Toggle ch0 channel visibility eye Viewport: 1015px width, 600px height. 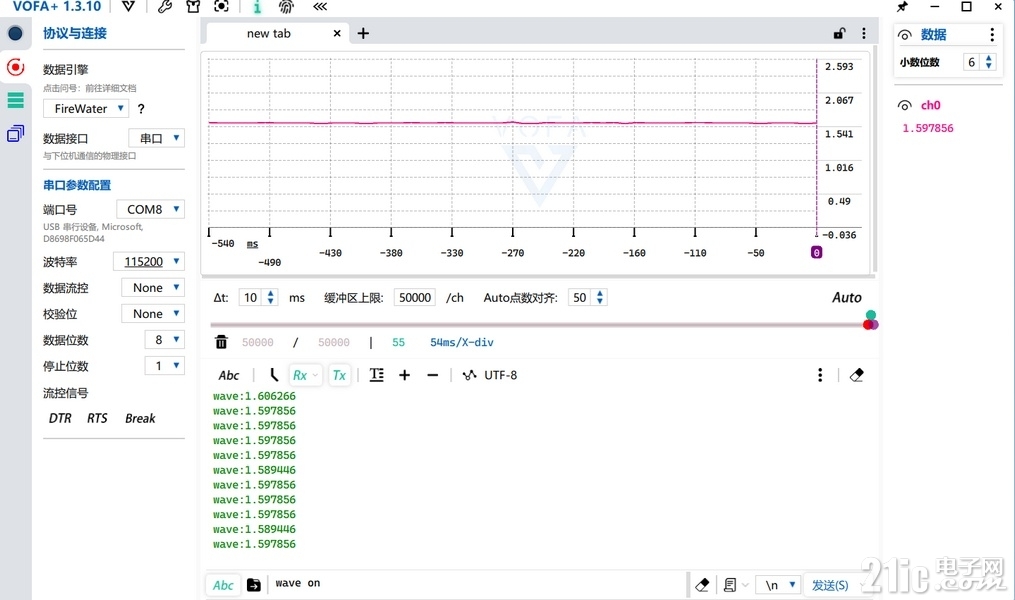905,106
